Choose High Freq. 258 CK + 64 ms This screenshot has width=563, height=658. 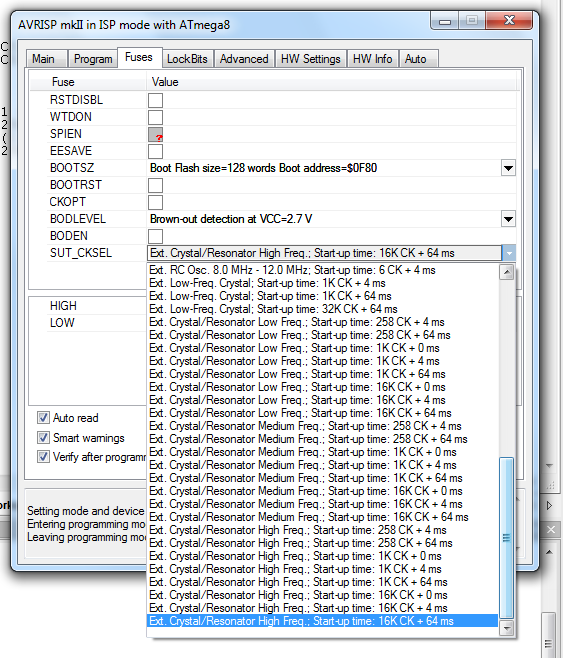tap(323, 543)
